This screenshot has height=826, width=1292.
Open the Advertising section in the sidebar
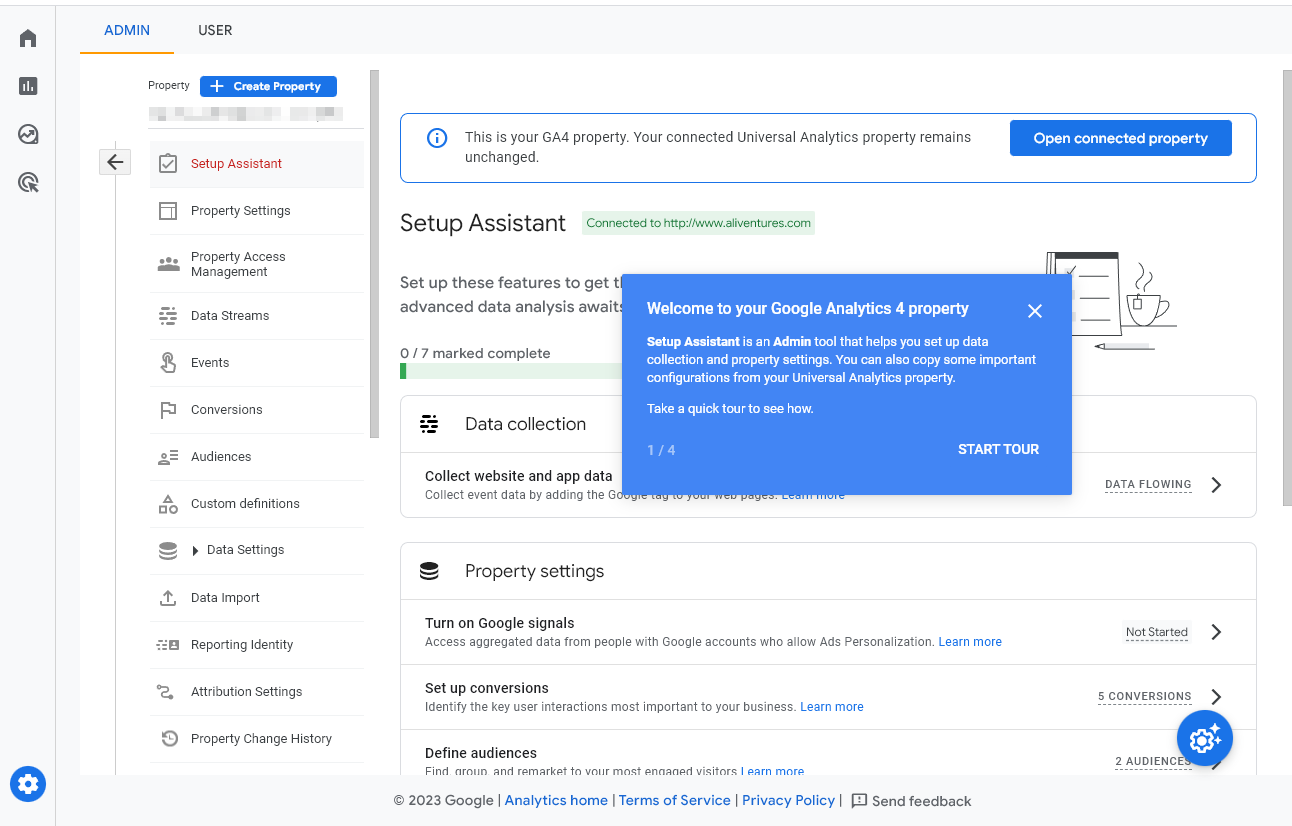tap(27, 182)
